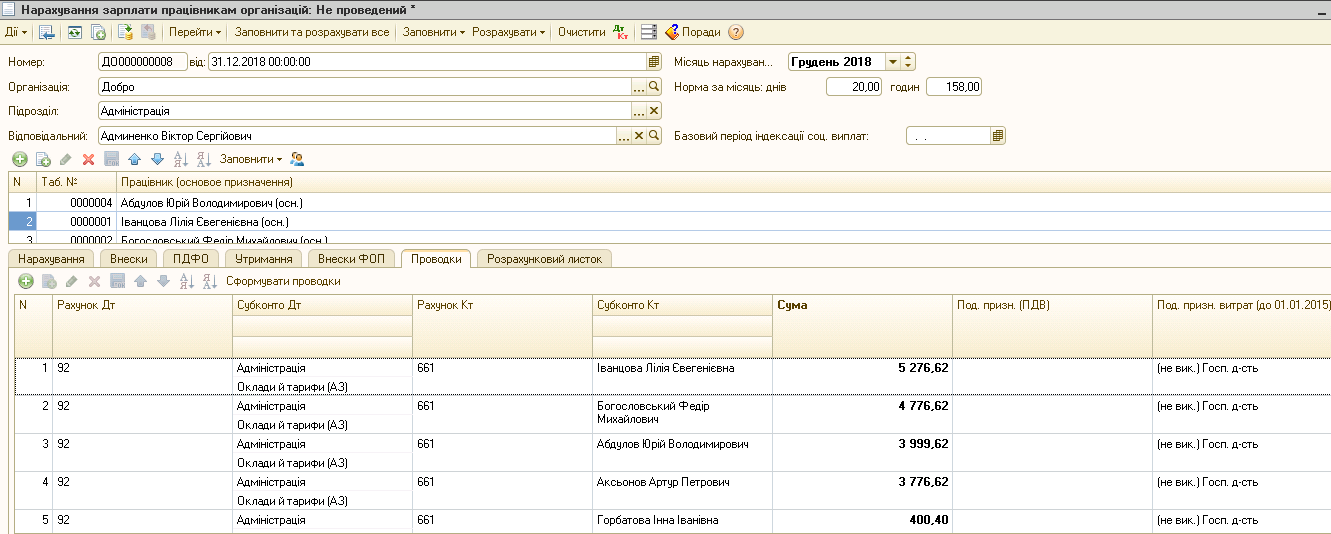This screenshot has width=1331, height=534.
Task: Click Сформувати проводки button
Action: coord(283,282)
